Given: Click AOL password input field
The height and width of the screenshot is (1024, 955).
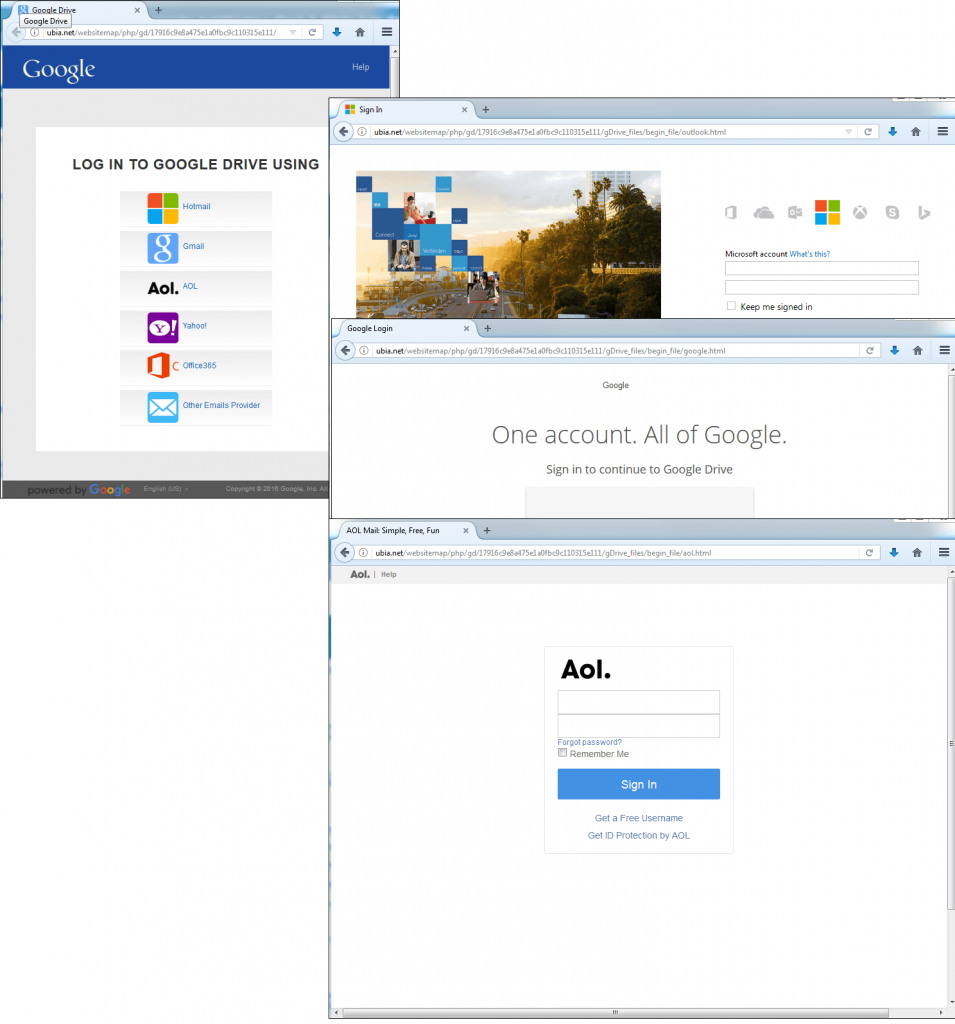Looking at the screenshot, I should [639, 726].
